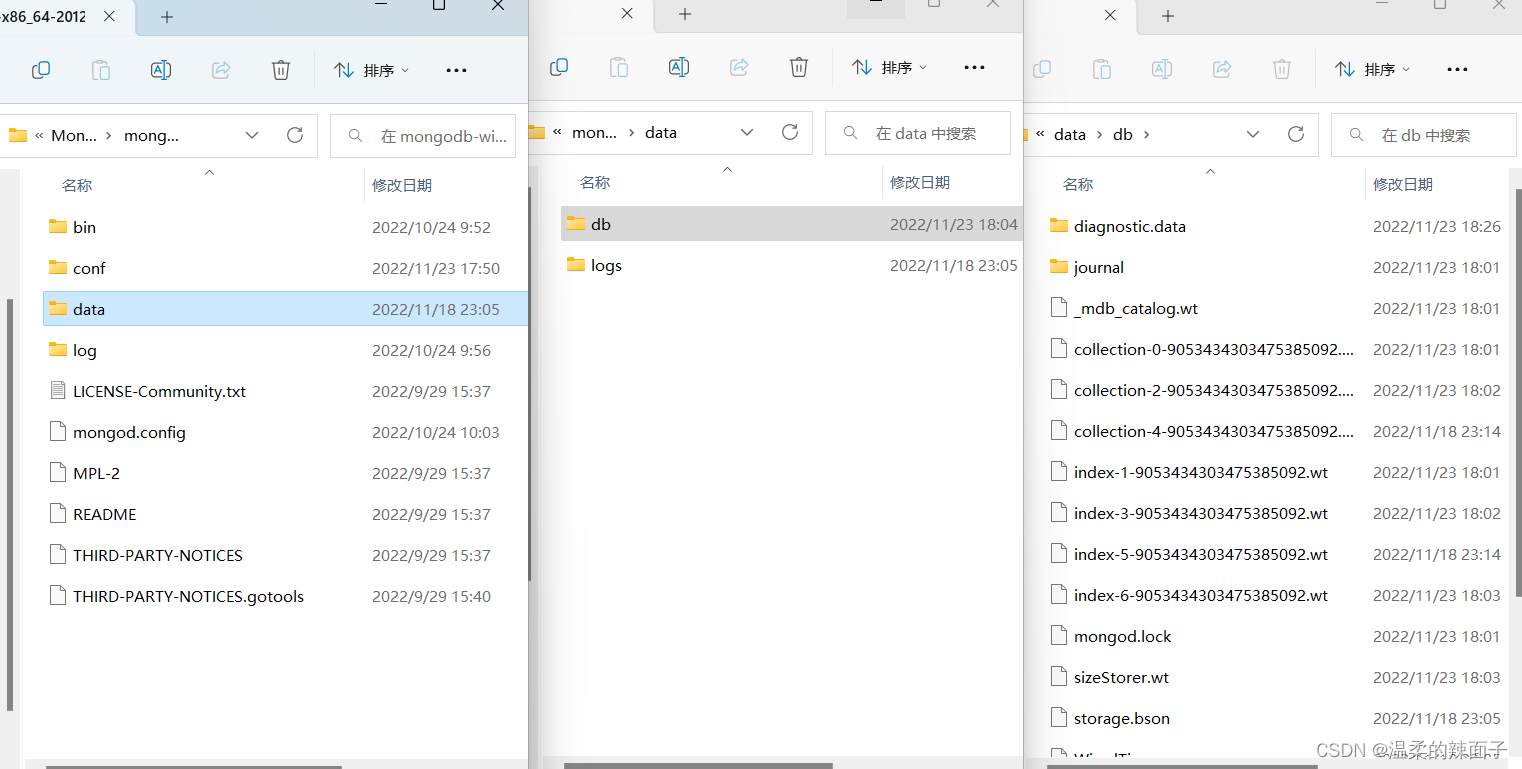
Task: Expand address history dropdown in left window
Action: pos(252,135)
